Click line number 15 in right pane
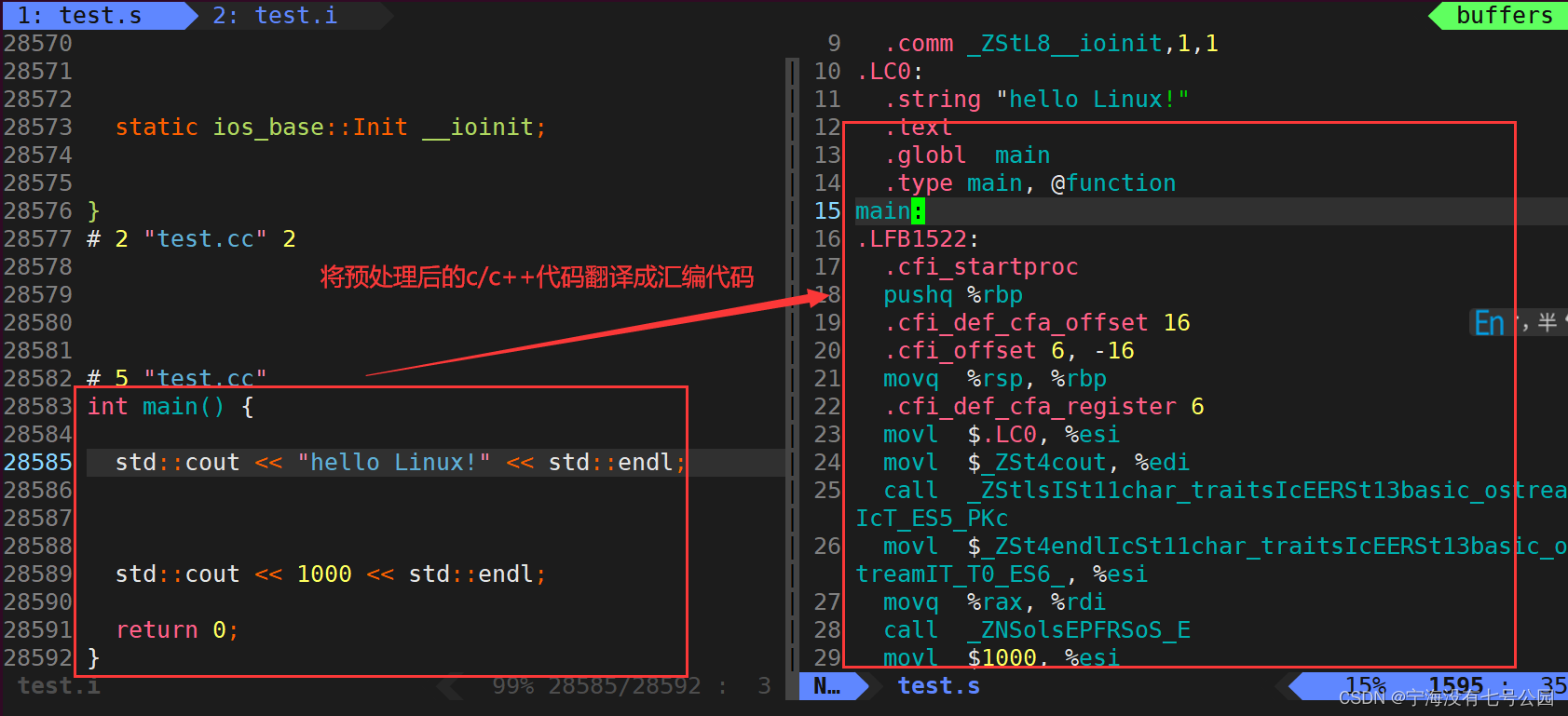Screen dimensions: 1568x716 click(827, 211)
